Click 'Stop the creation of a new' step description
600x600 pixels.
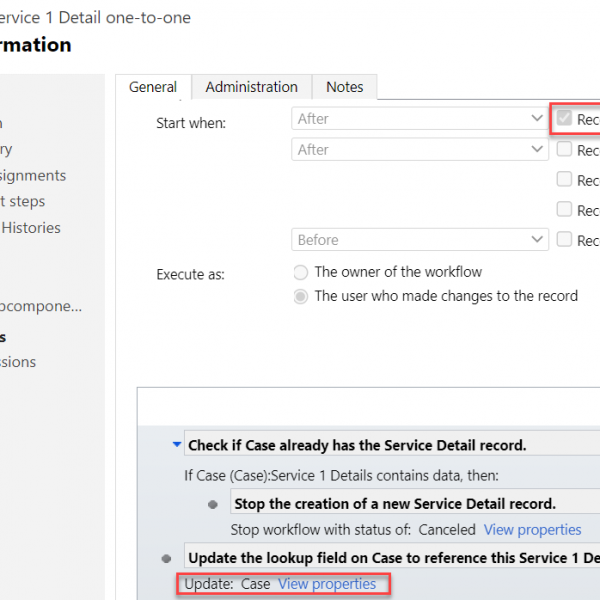(395, 504)
